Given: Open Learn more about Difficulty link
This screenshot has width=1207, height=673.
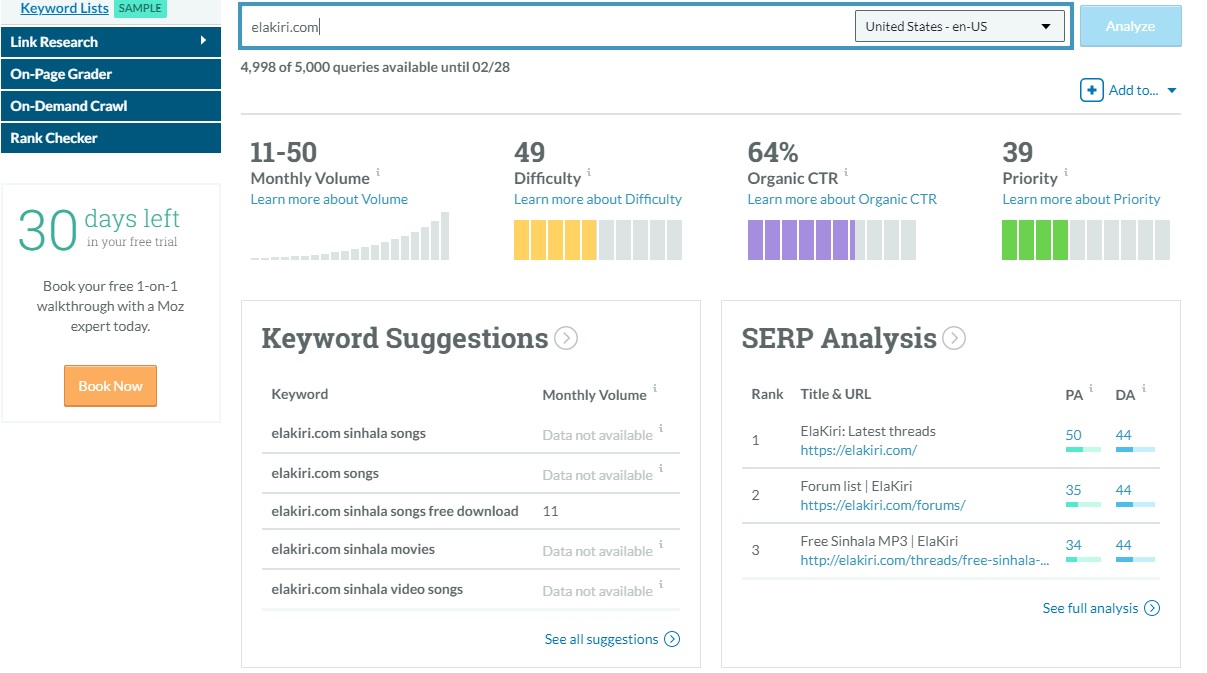Looking at the screenshot, I should point(598,199).
